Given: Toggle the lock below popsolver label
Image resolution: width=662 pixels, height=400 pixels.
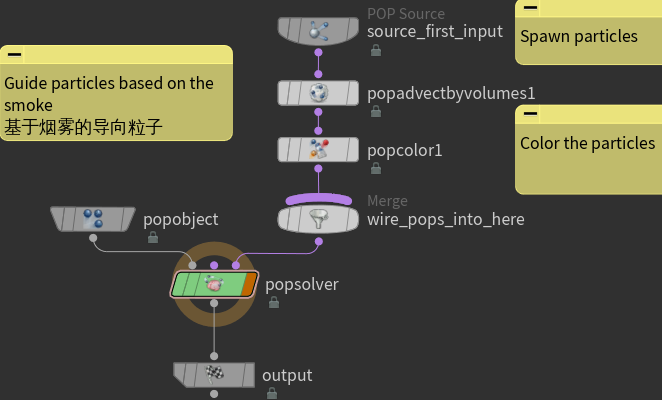Looking at the screenshot, I should point(273,302).
